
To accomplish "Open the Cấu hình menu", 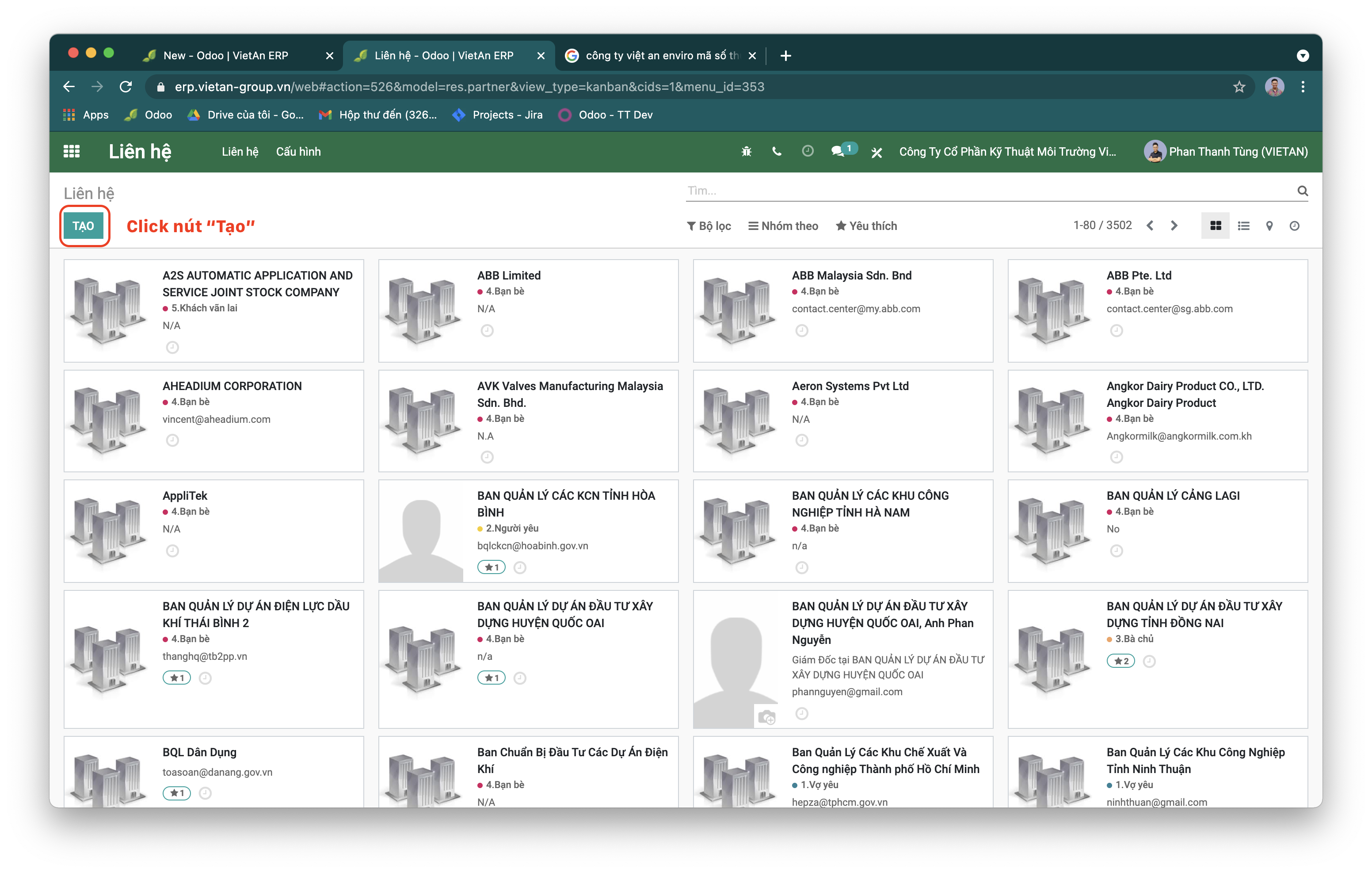I will (x=298, y=152).
